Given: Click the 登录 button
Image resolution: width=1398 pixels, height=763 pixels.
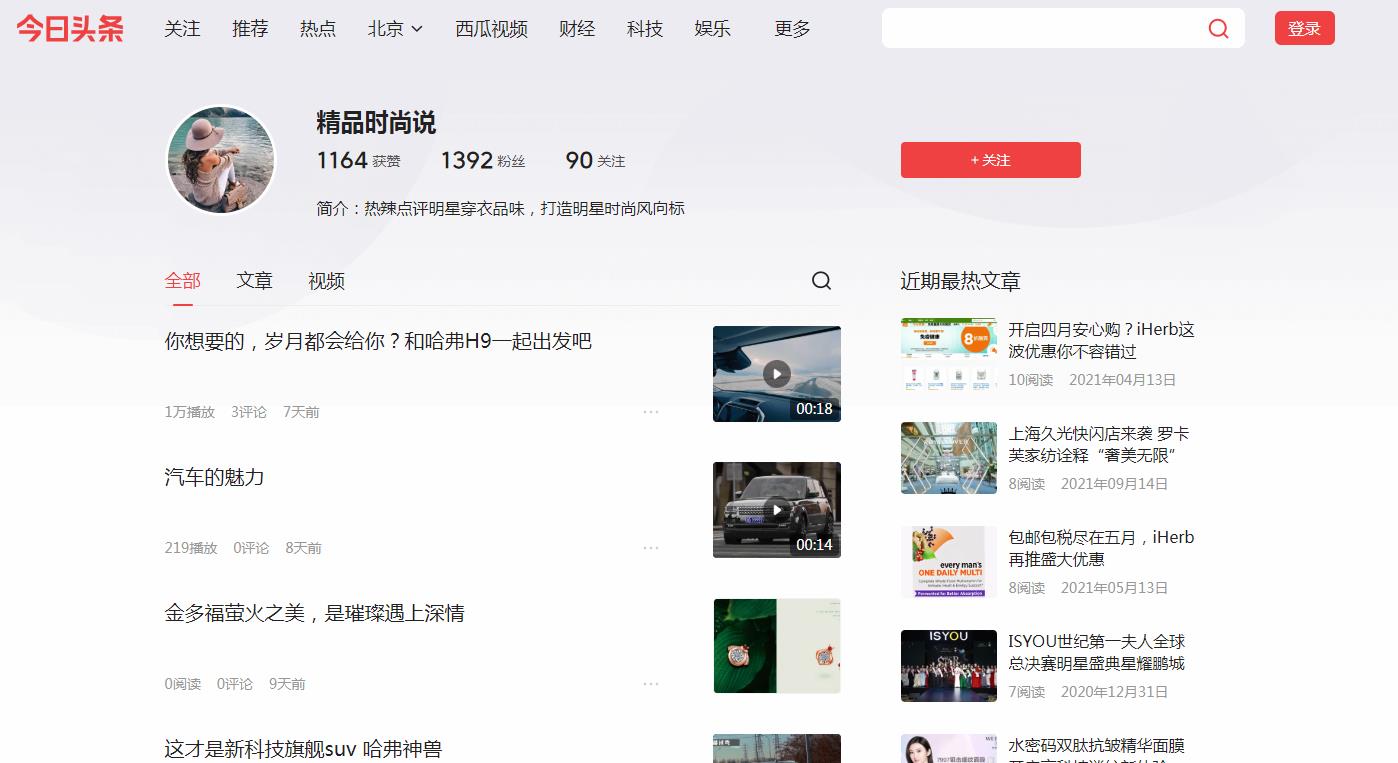Looking at the screenshot, I should click(x=1304, y=28).
